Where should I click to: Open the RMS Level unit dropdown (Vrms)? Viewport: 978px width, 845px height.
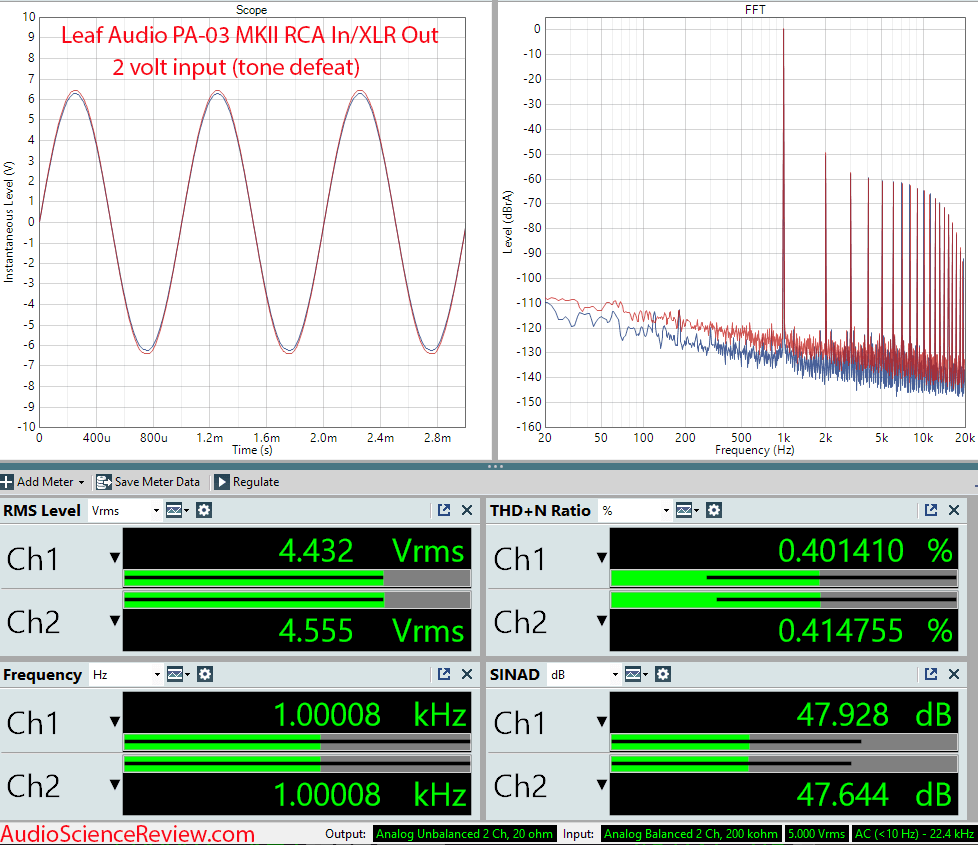click(x=125, y=511)
